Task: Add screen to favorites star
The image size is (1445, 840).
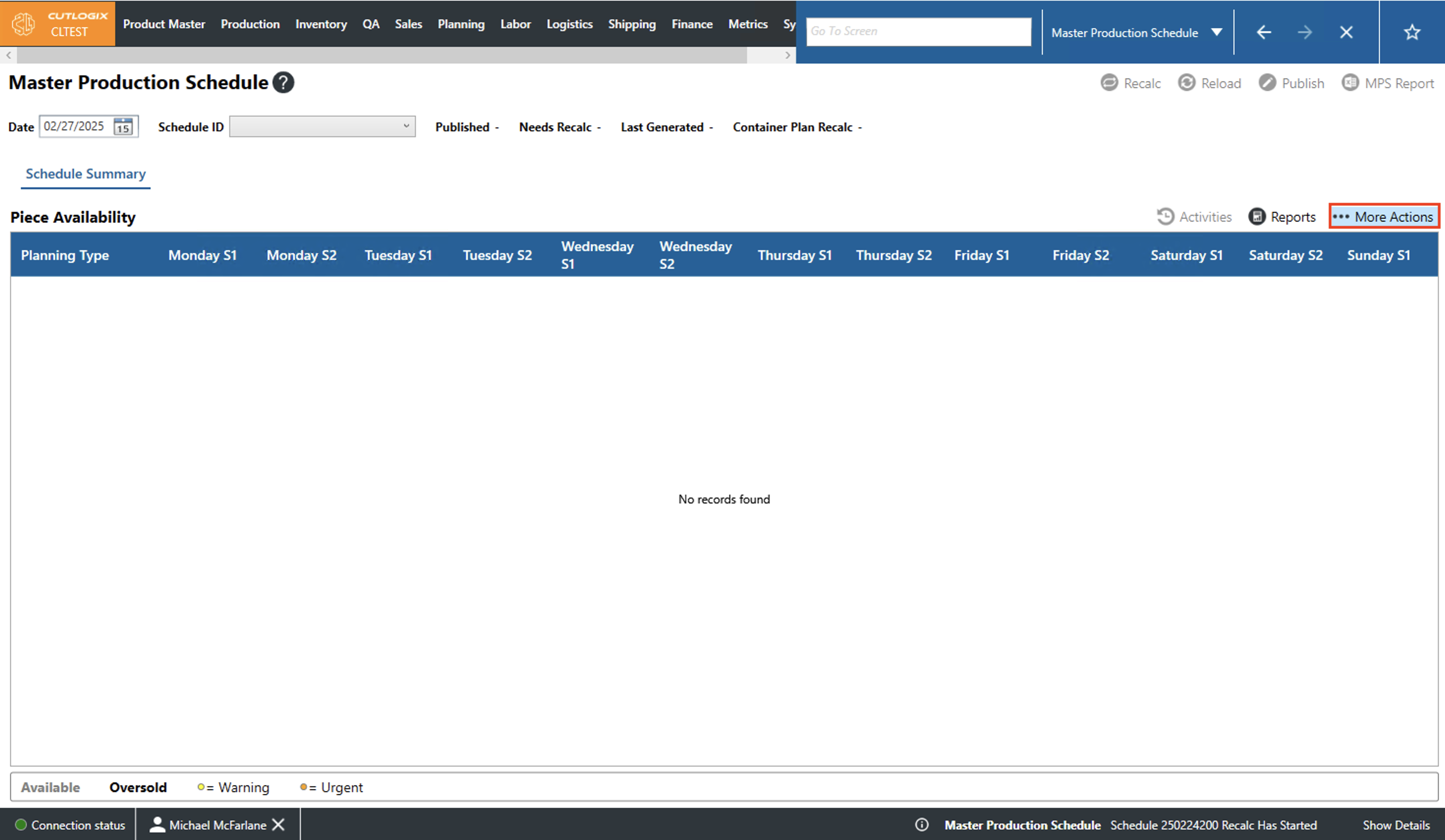Action: click(x=1412, y=32)
